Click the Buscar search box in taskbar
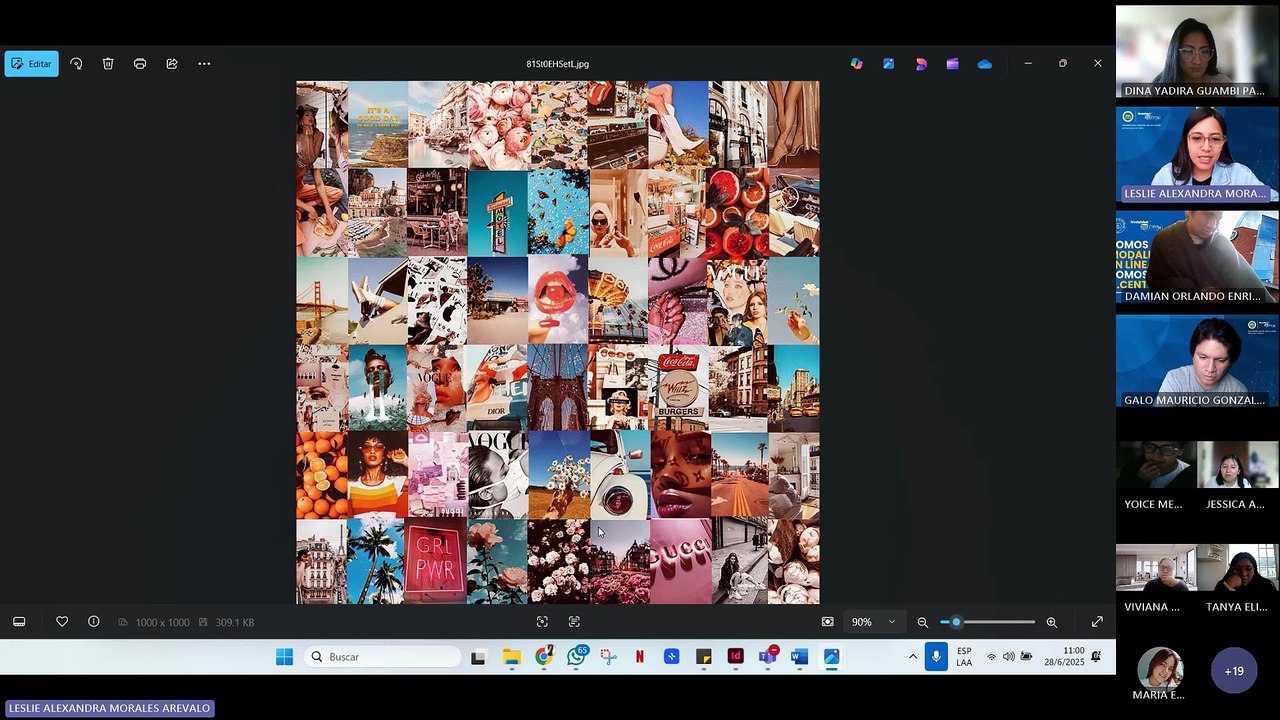 [x=383, y=657]
